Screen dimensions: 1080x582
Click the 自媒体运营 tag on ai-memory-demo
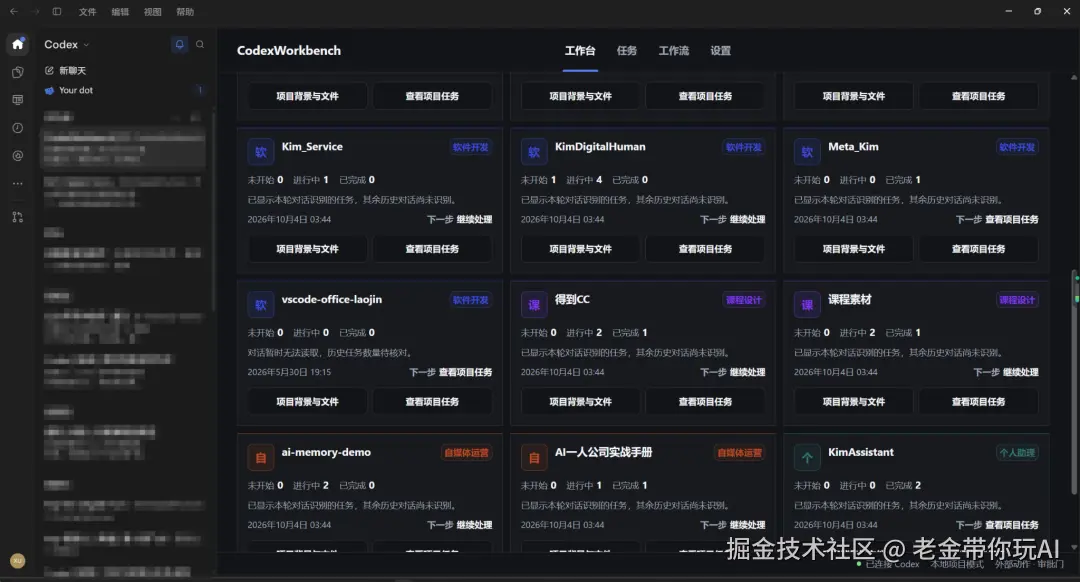[x=466, y=453]
